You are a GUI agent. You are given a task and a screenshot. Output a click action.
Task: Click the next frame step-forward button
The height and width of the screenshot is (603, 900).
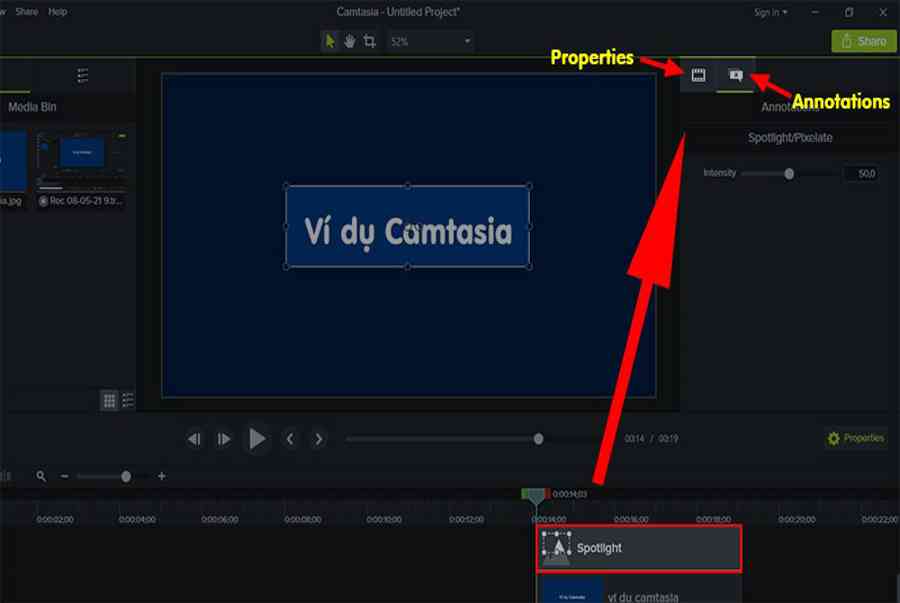click(224, 439)
